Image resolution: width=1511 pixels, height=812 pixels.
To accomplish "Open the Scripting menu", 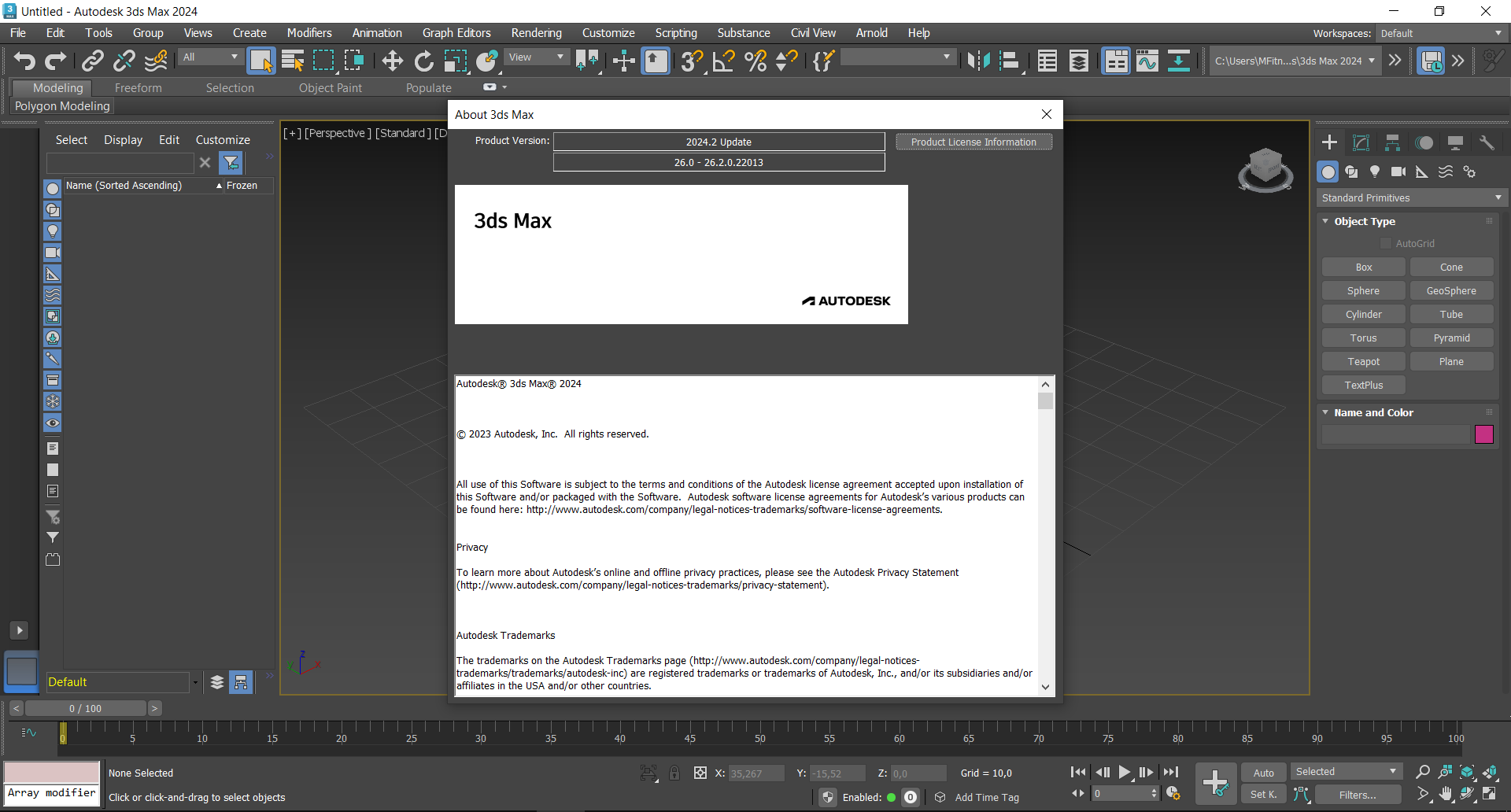I will 676,33.
